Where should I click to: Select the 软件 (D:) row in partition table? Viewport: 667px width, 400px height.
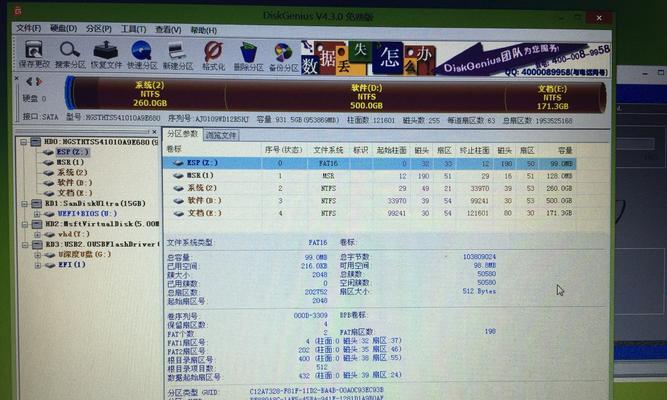coord(369,200)
